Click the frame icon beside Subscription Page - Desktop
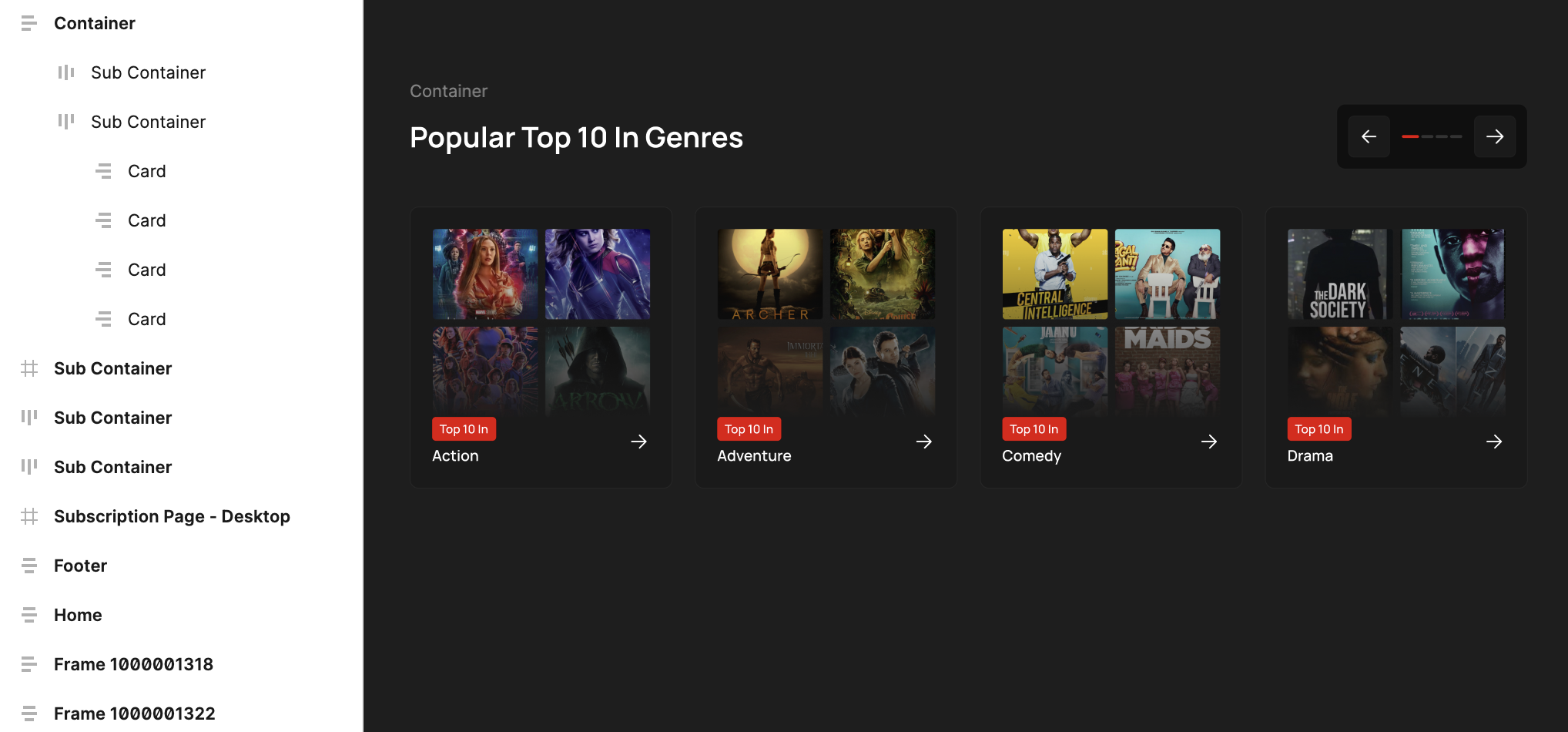 (29, 516)
